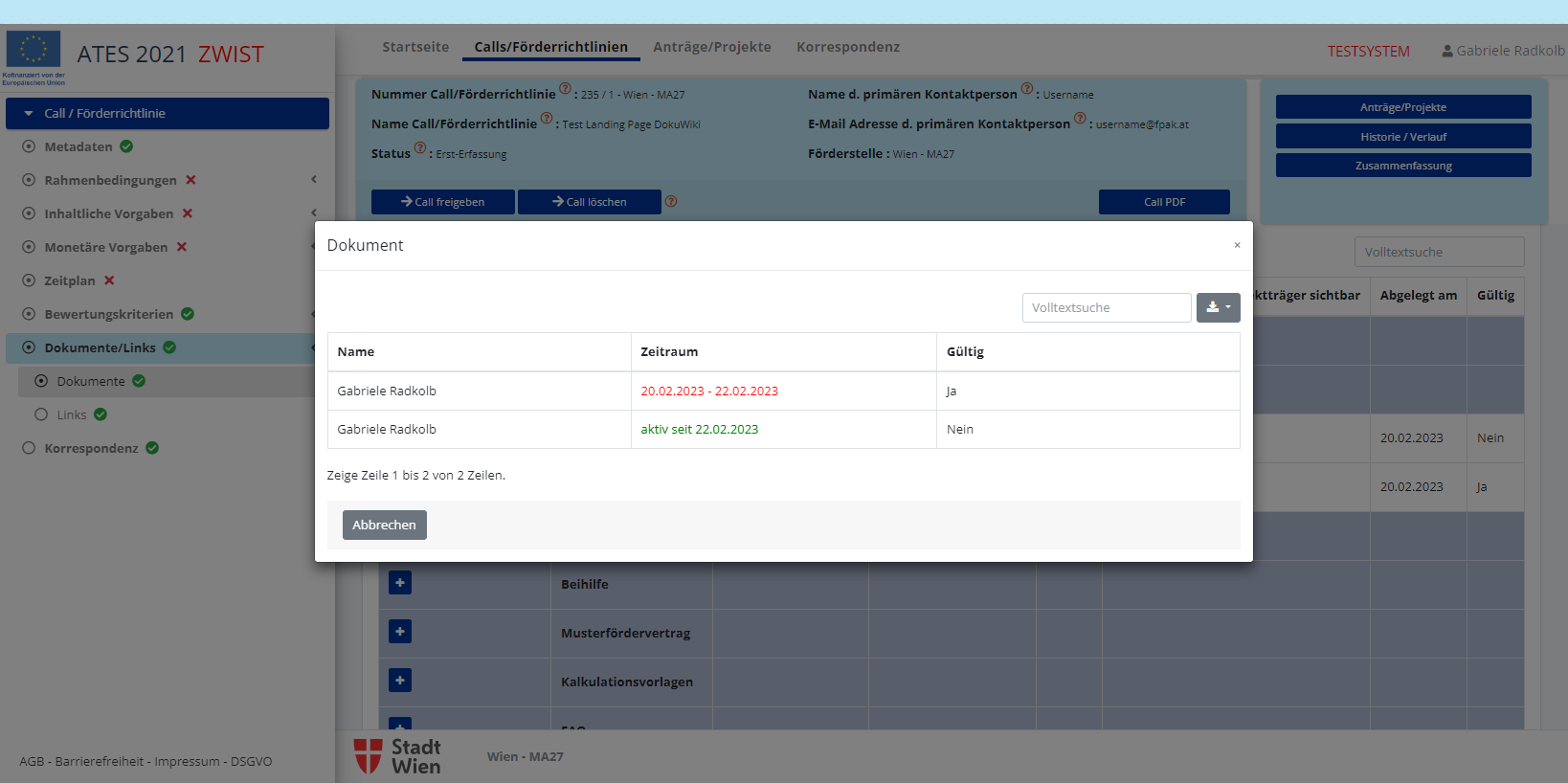Select the Links radio item in sidebar

click(x=41, y=414)
